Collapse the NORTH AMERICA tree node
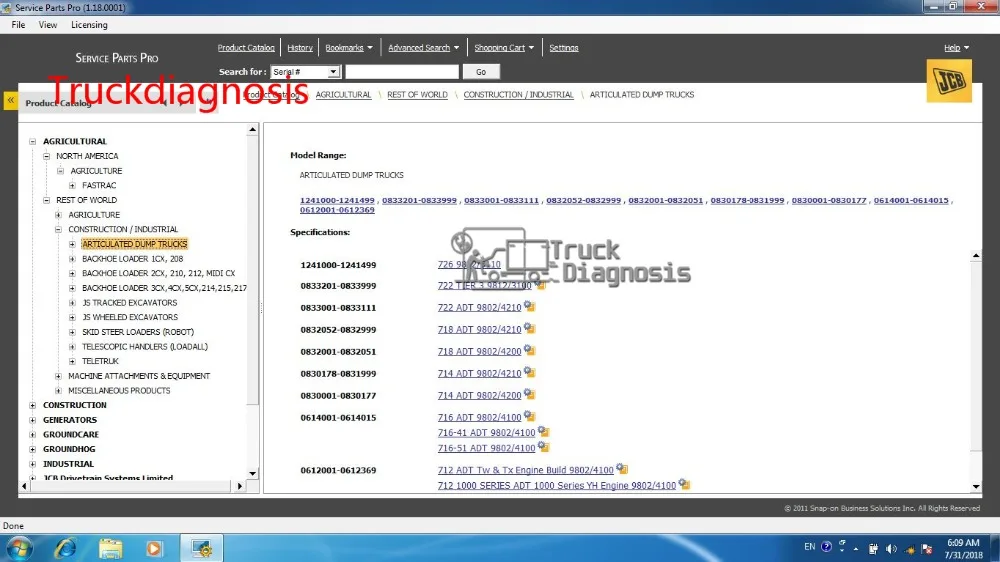Viewport: 1000px width, 562px height. tap(47, 156)
